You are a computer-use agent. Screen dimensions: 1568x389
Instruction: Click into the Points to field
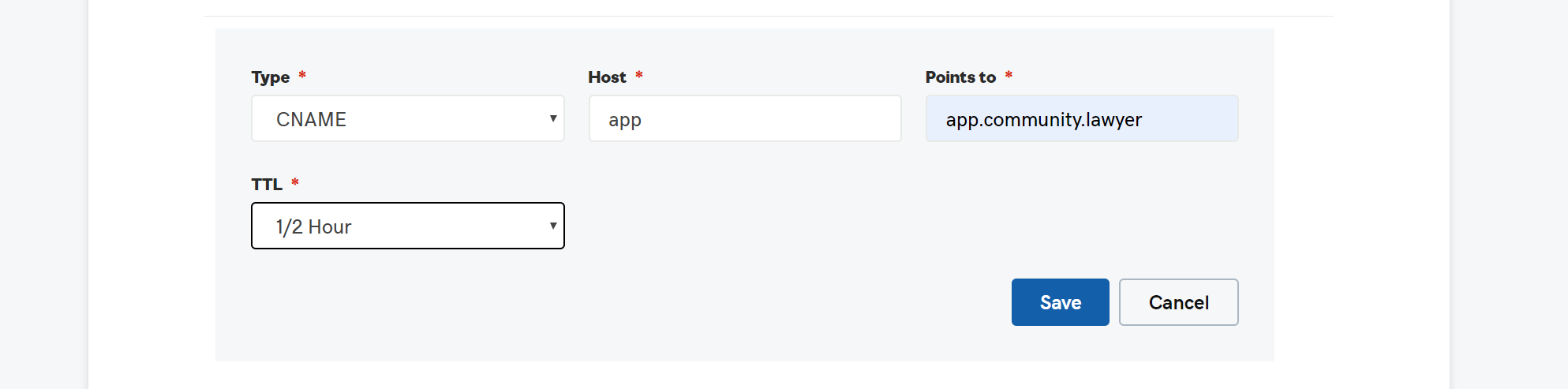(1082, 118)
